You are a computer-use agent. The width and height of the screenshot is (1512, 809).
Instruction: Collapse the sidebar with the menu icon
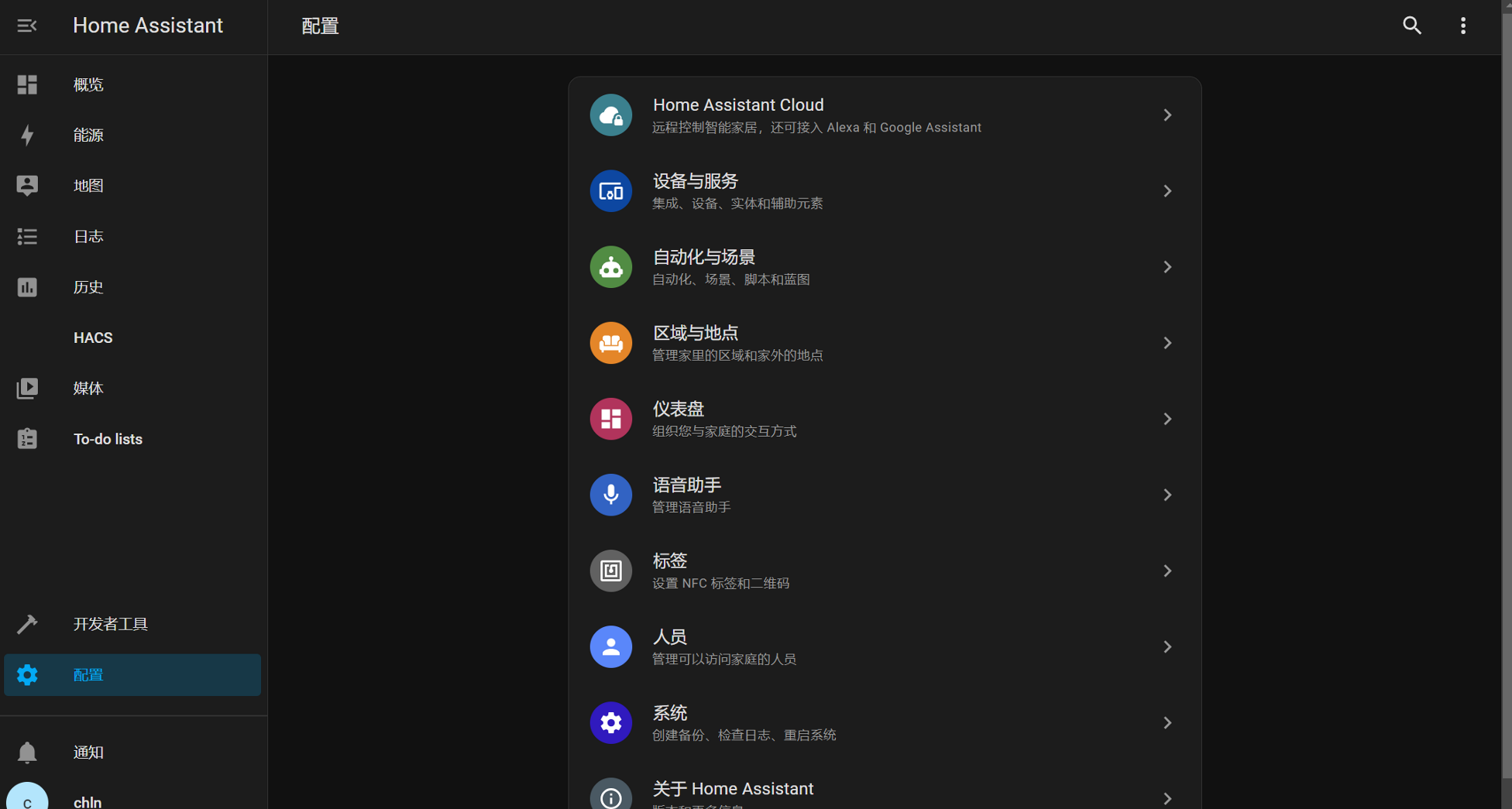coord(27,26)
